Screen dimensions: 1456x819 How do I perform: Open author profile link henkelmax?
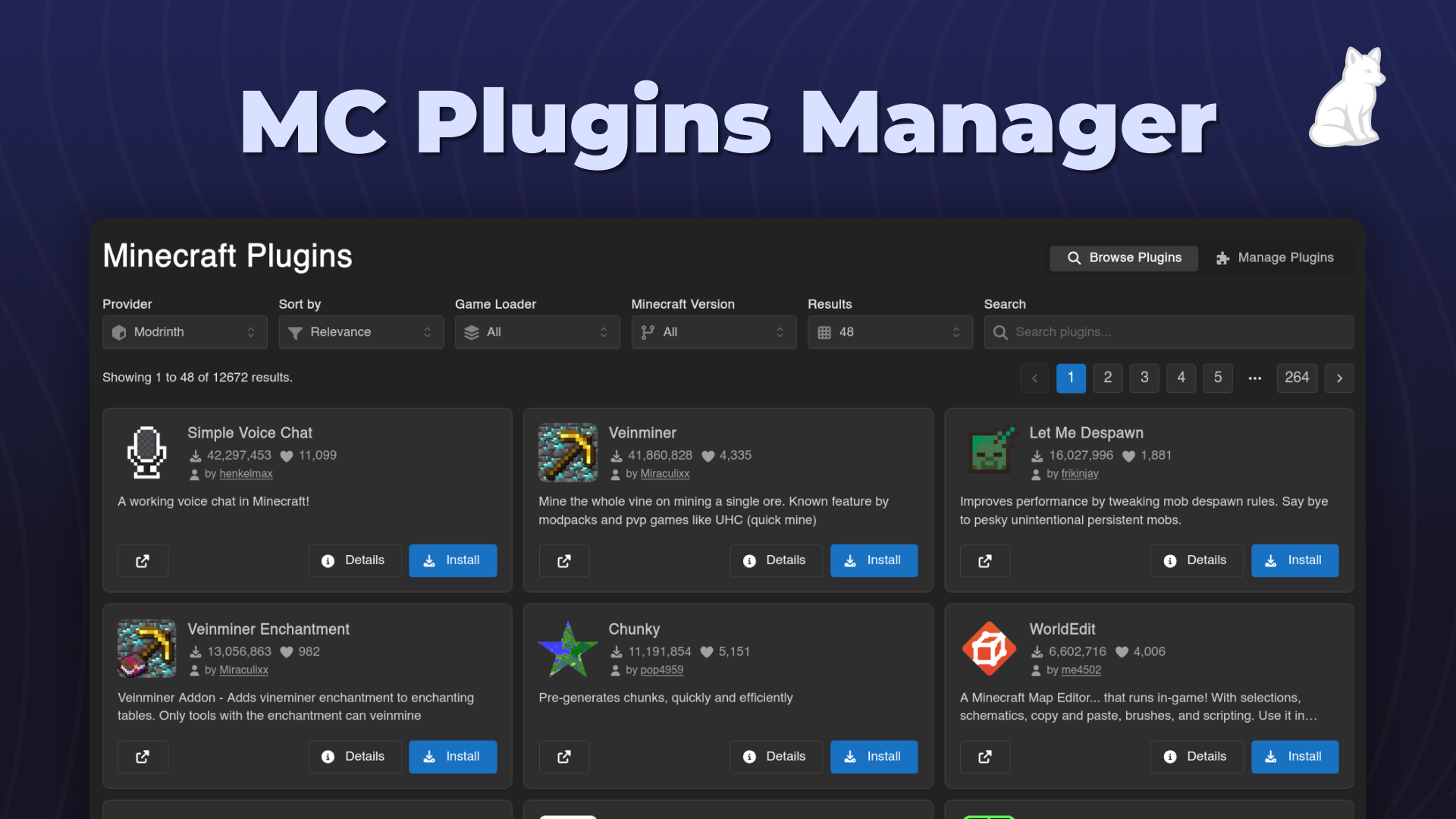(x=246, y=473)
